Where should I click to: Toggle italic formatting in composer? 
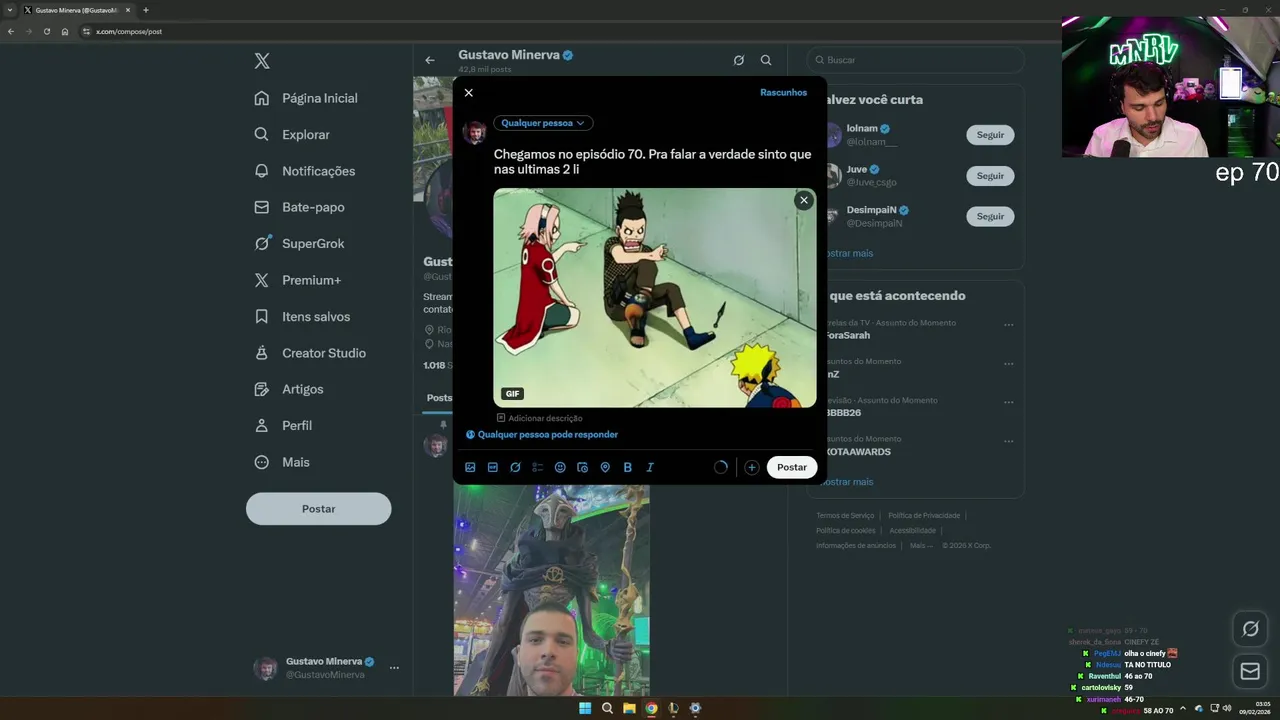pos(650,467)
